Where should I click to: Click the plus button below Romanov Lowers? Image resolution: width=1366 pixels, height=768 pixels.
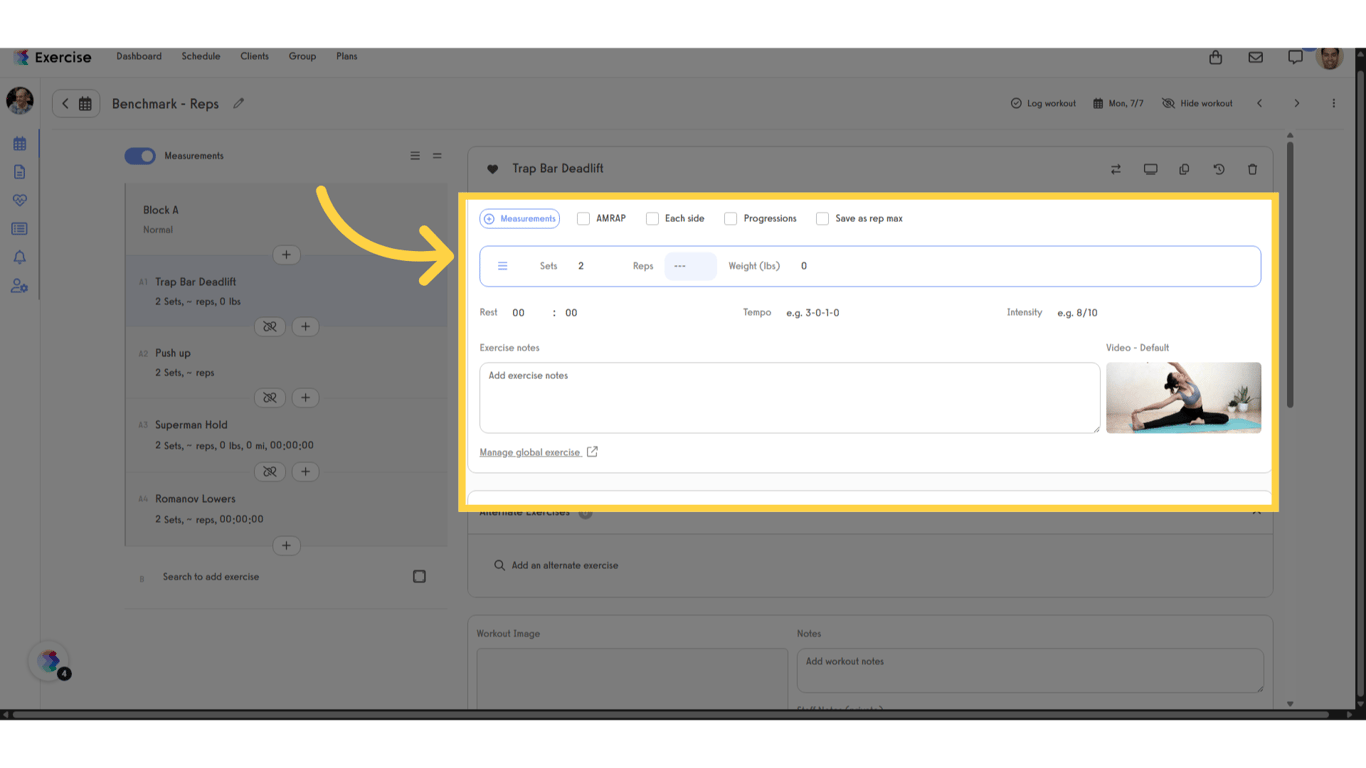tap(286, 546)
